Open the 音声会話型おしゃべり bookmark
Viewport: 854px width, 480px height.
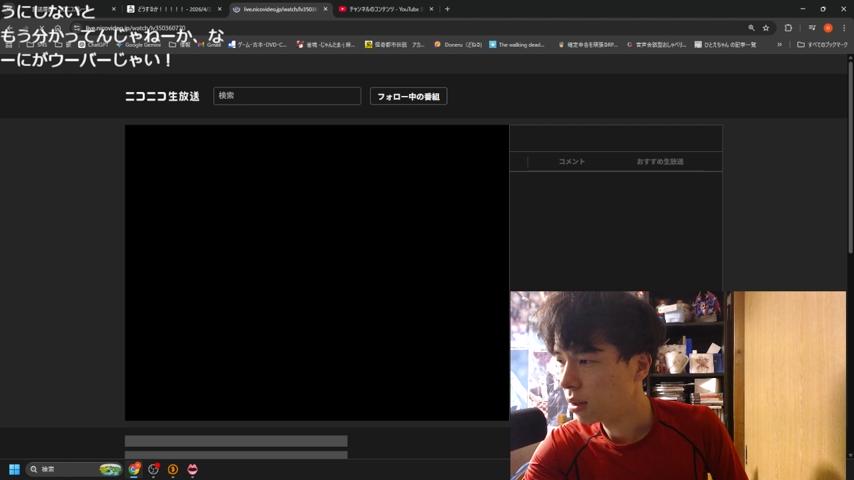[x=656, y=45]
